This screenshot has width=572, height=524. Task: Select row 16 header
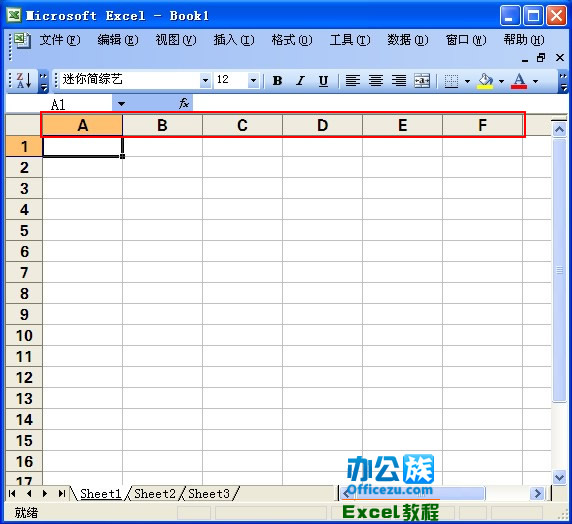pyautogui.click(x=24, y=462)
